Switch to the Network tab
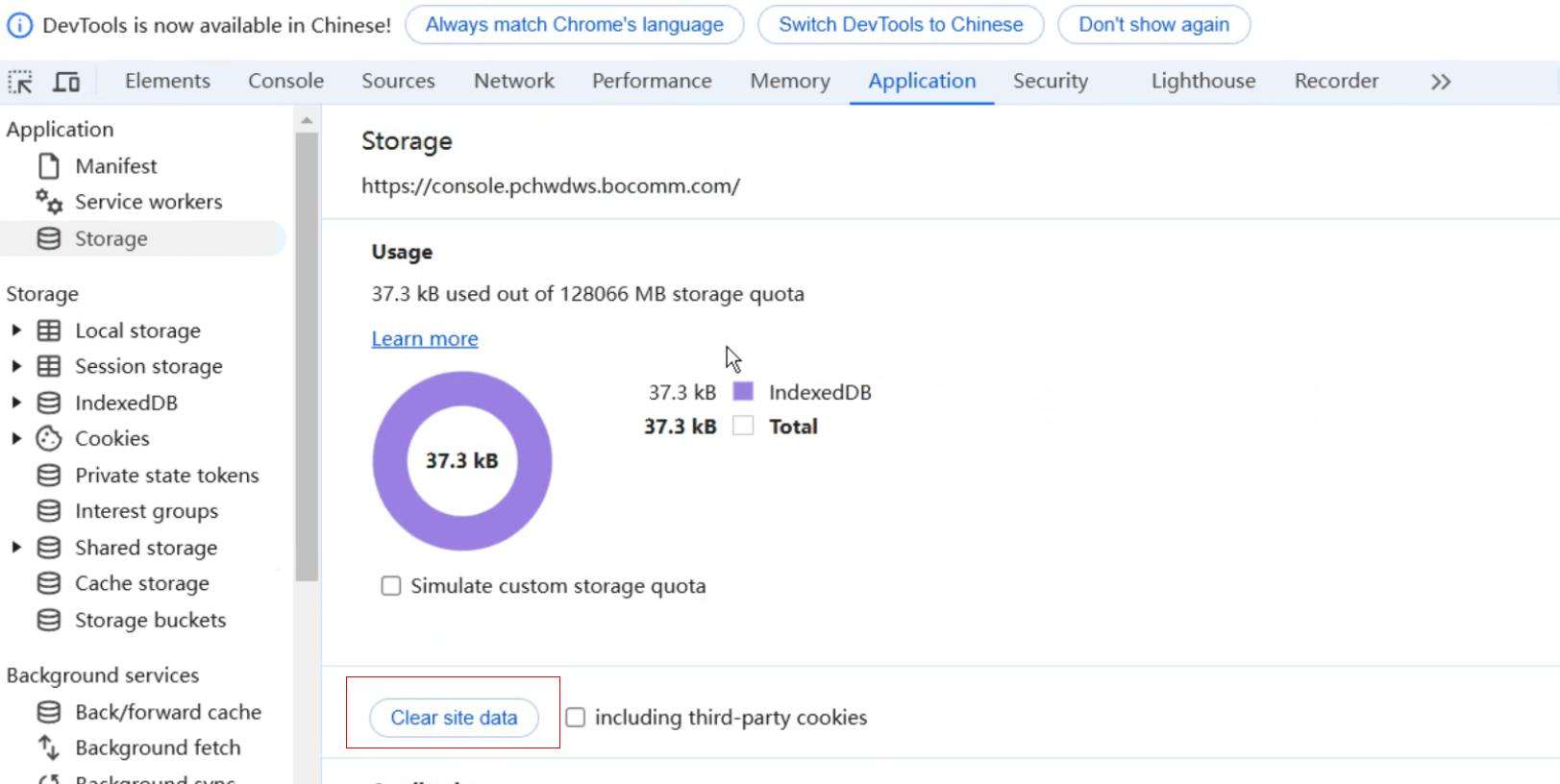The width and height of the screenshot is (1560, 784). pyautogui.click(x=514, y=82)
